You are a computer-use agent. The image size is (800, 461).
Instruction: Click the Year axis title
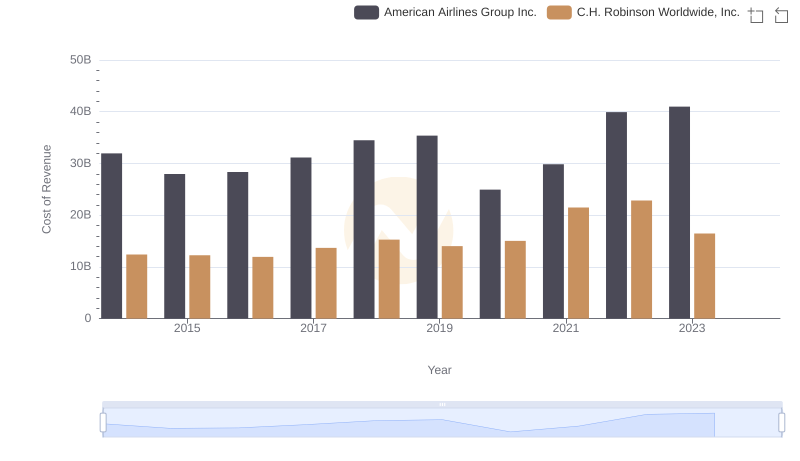(x=439, y=370)
